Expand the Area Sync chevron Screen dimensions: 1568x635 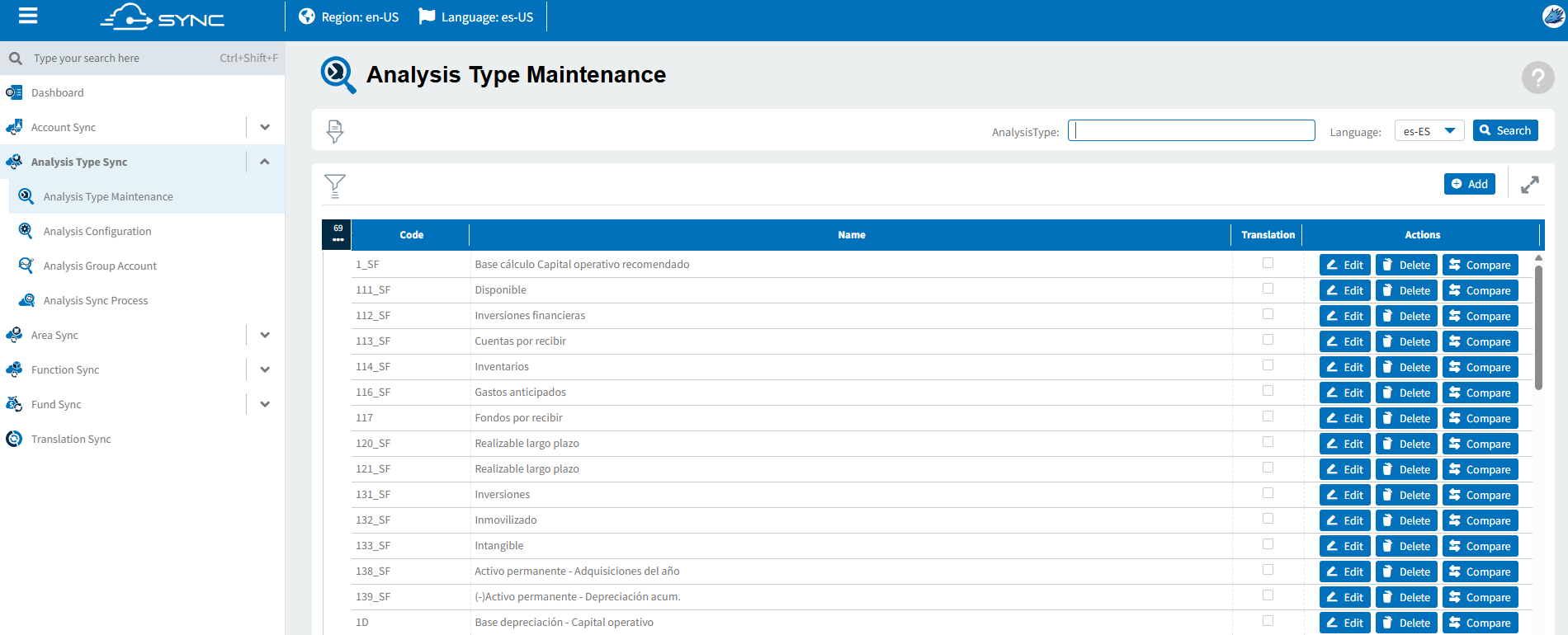click(x=265, y=335)
